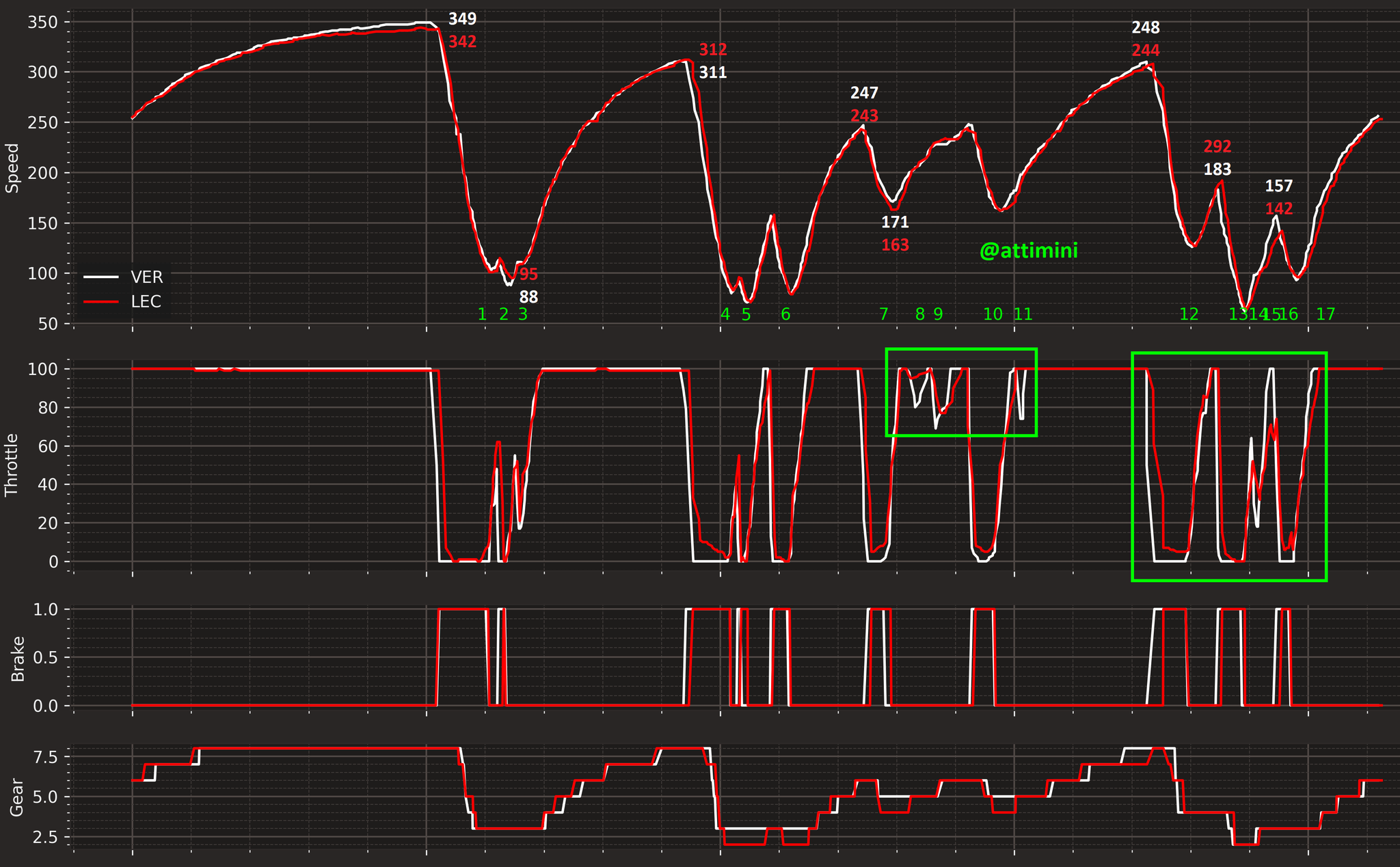
Task: Click the Throttle axis label
Action: (12, 465)
